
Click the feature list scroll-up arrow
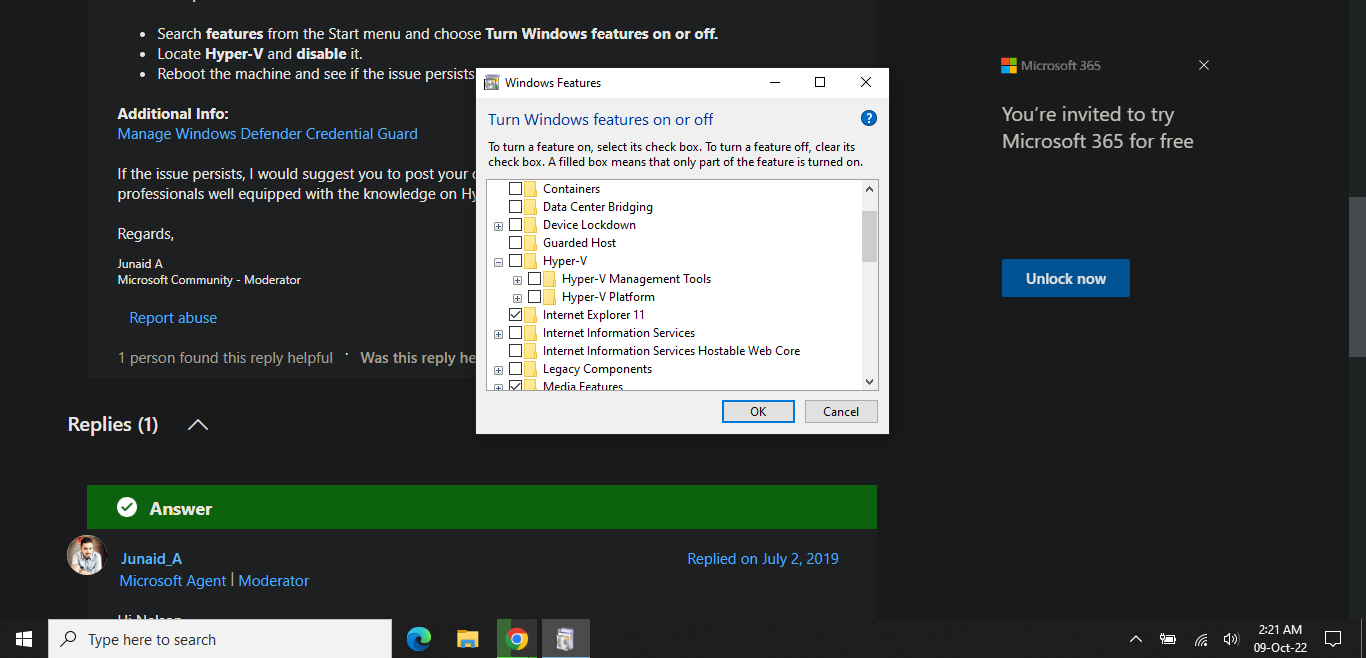869,189
